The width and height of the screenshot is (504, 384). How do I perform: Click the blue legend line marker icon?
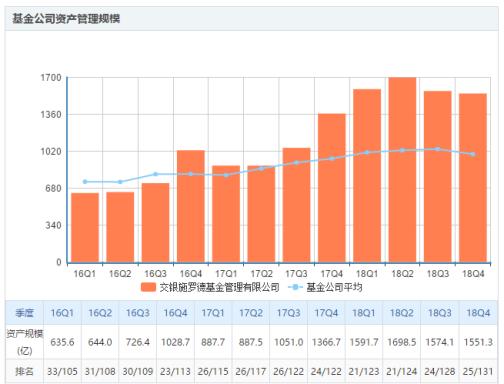295,287
